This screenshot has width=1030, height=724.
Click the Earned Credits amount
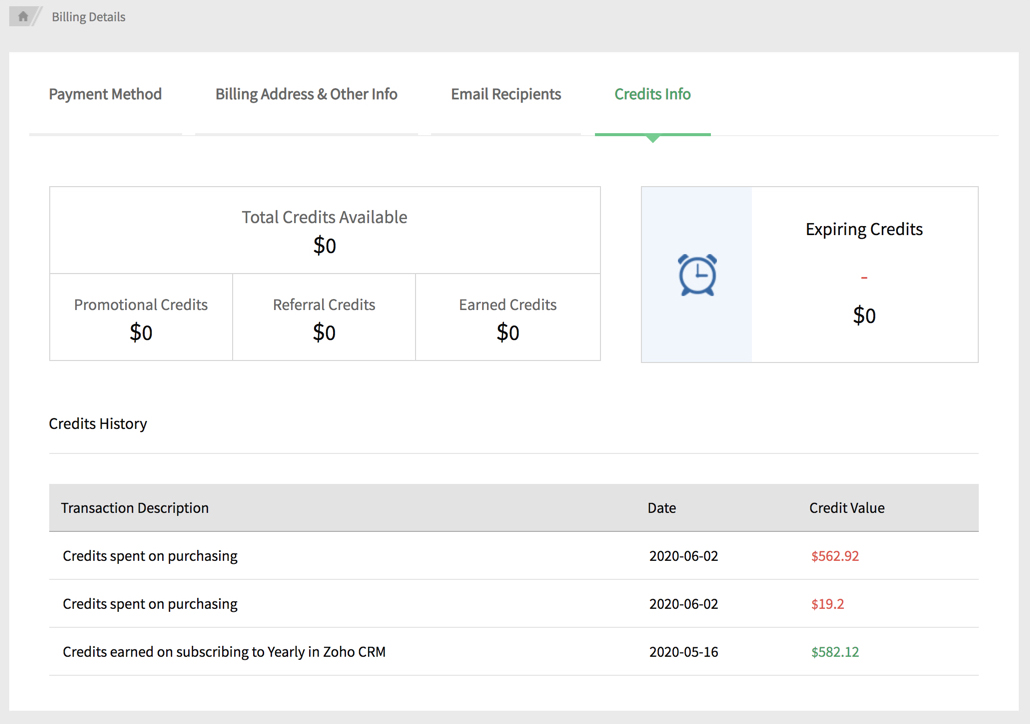(x=507, y=332)
